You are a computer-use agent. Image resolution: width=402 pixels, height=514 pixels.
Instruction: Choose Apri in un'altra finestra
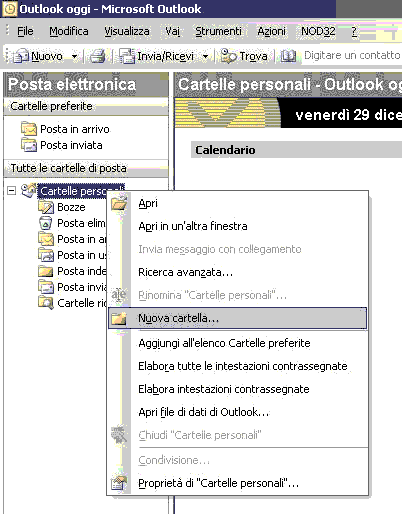[x=238, y=226]
